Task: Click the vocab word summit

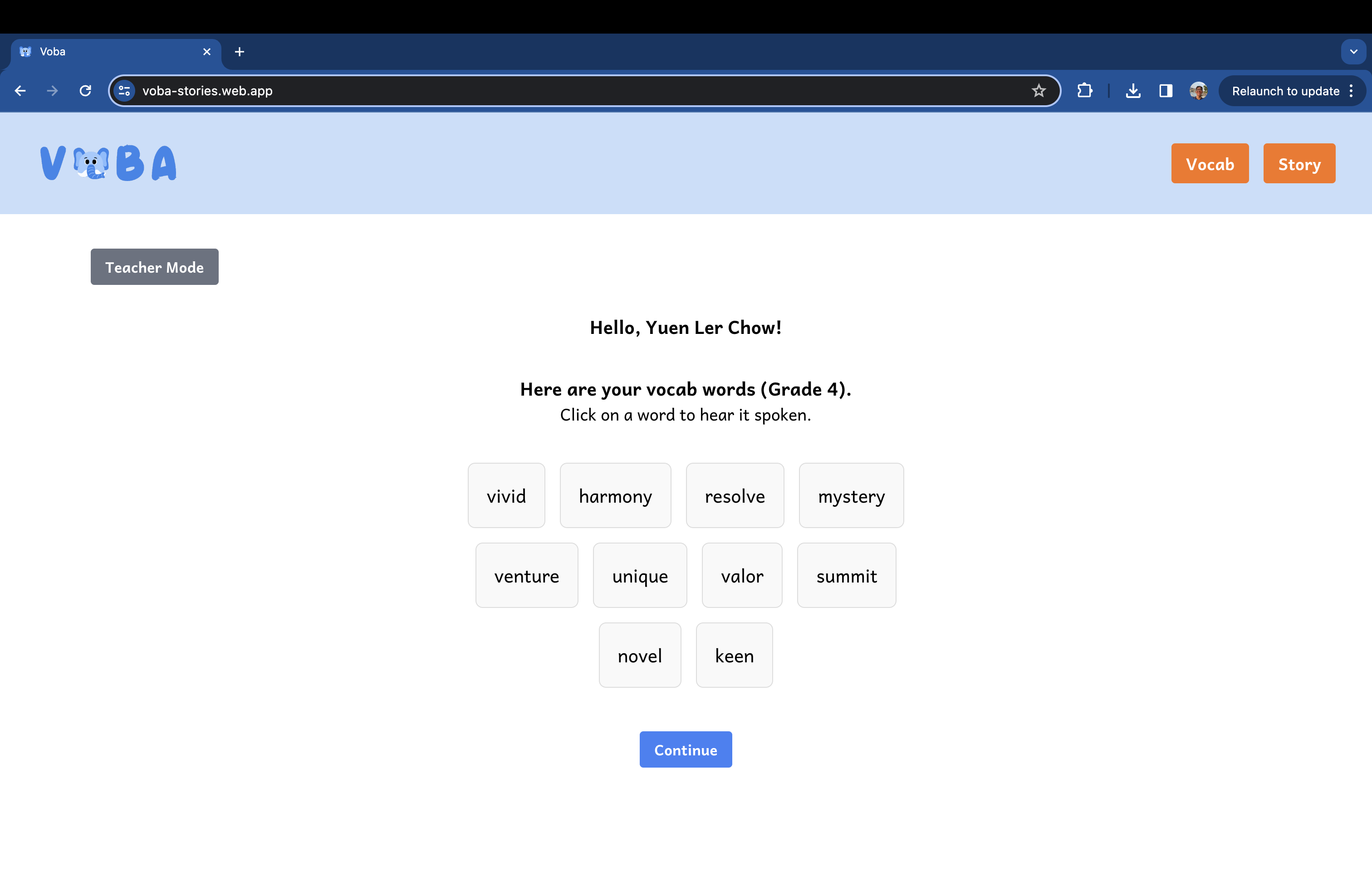Action: click(x=846, y=575)
